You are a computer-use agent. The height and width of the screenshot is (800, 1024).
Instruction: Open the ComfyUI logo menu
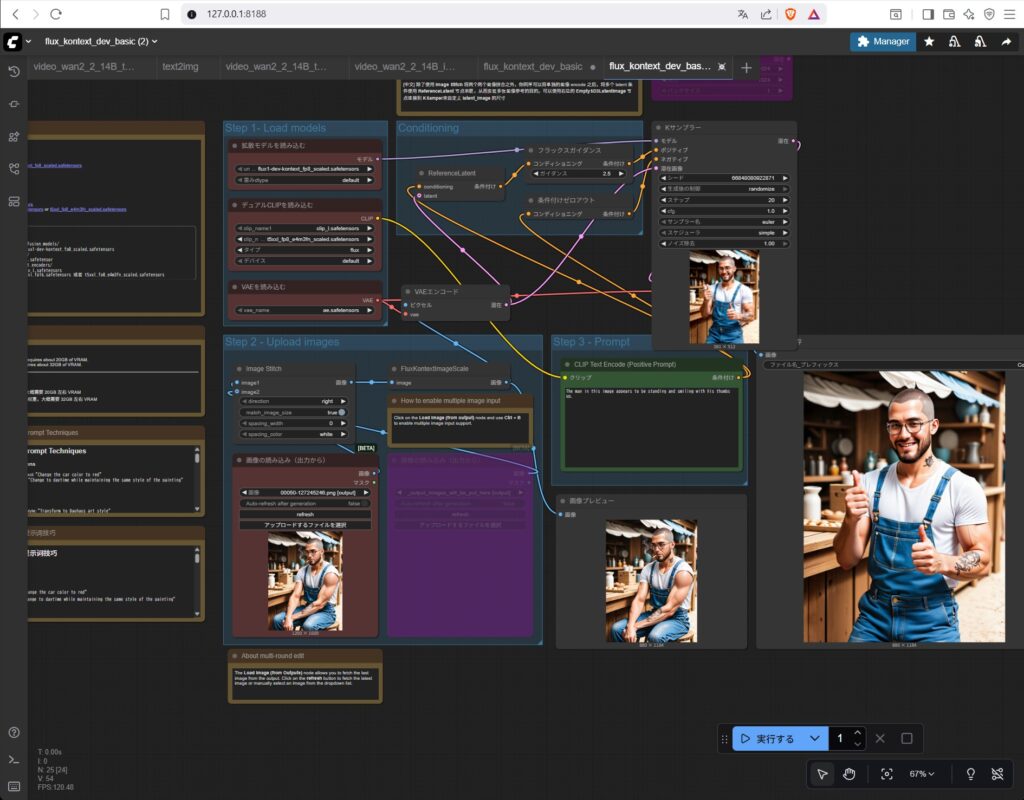point(12,41)
